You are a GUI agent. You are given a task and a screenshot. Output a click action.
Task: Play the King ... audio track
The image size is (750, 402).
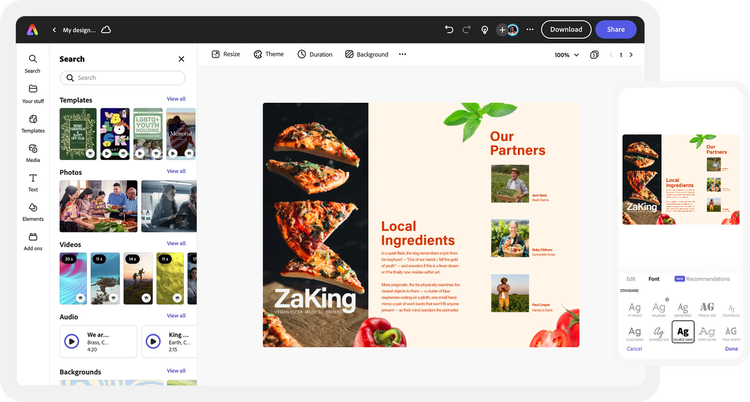tap(153, 341)
